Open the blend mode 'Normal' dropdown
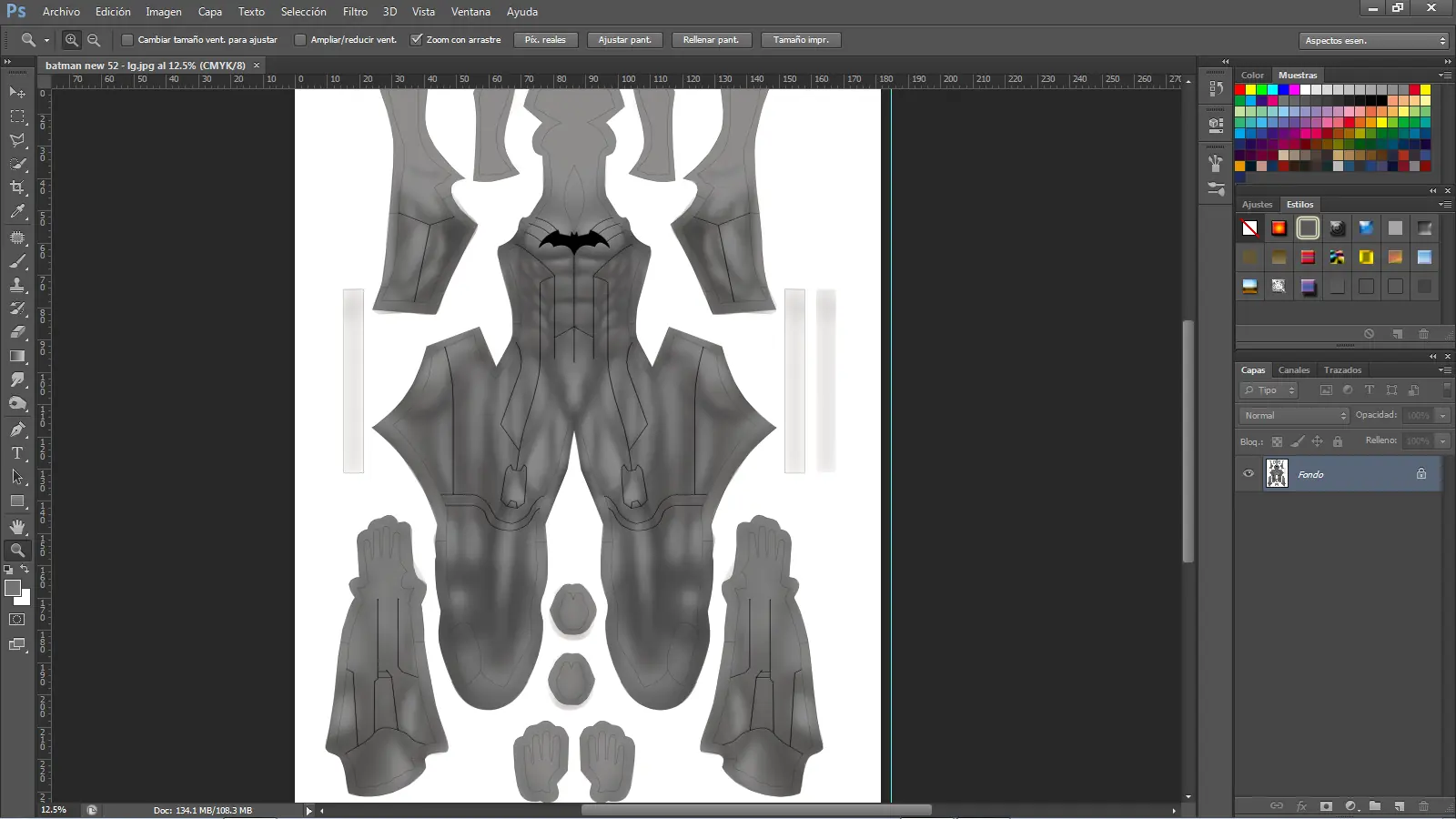 [1293, 416]
